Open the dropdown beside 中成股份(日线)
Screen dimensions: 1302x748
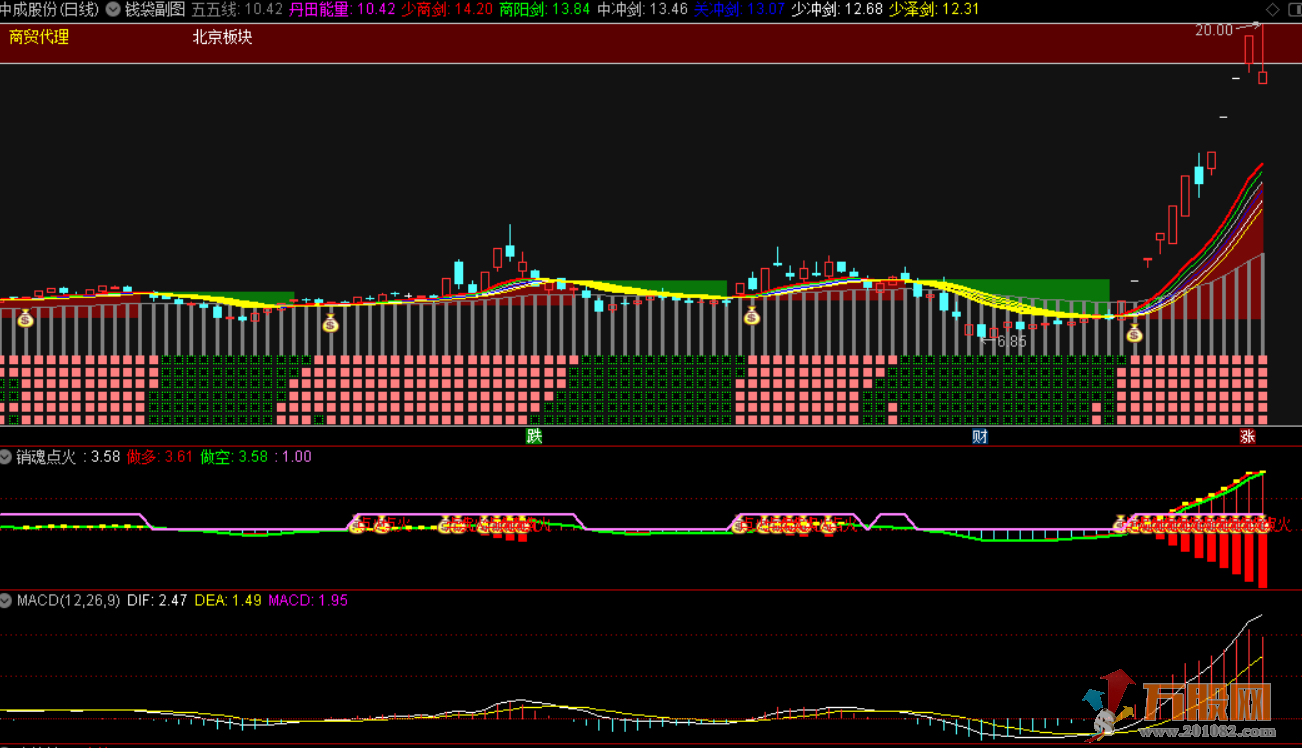pos(112,9)
